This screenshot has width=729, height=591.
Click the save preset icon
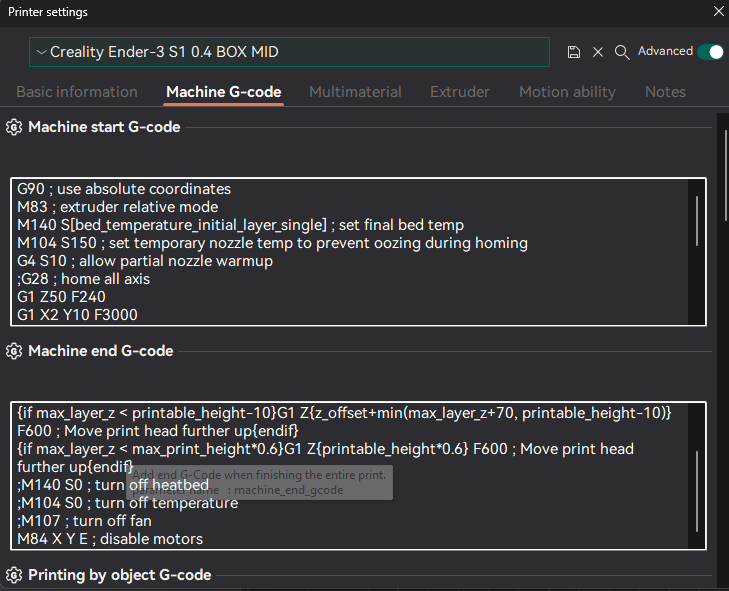pyautogui.click(x=574, y=52)
